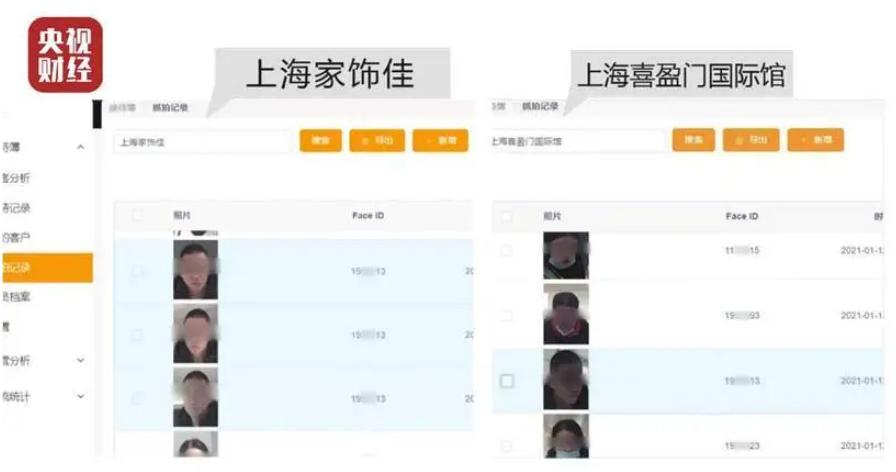Toggle select-all checkbox in the 上海家饰佳 table header
Screen dimensions: 896x472
point(137,215)
